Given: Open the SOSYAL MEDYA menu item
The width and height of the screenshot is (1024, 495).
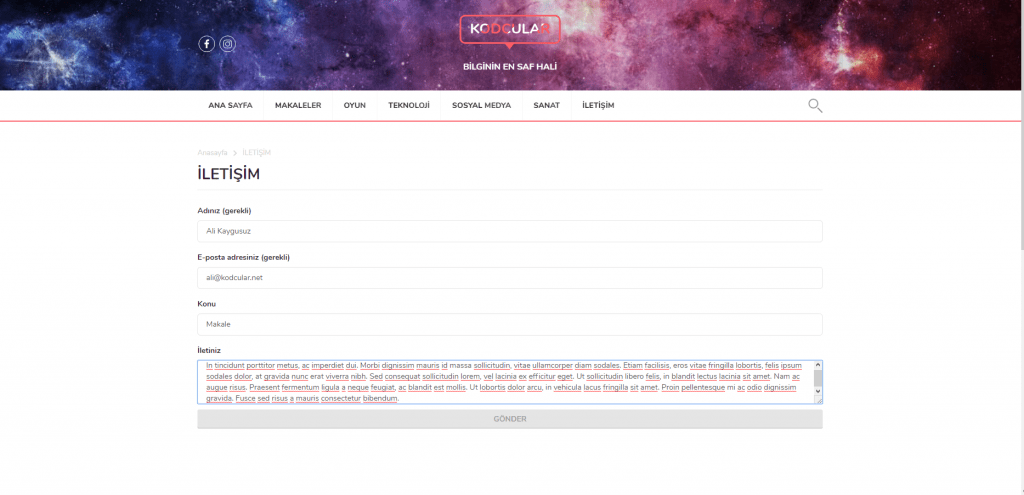Looking at the screenshot, I should (x=481, y=105).
